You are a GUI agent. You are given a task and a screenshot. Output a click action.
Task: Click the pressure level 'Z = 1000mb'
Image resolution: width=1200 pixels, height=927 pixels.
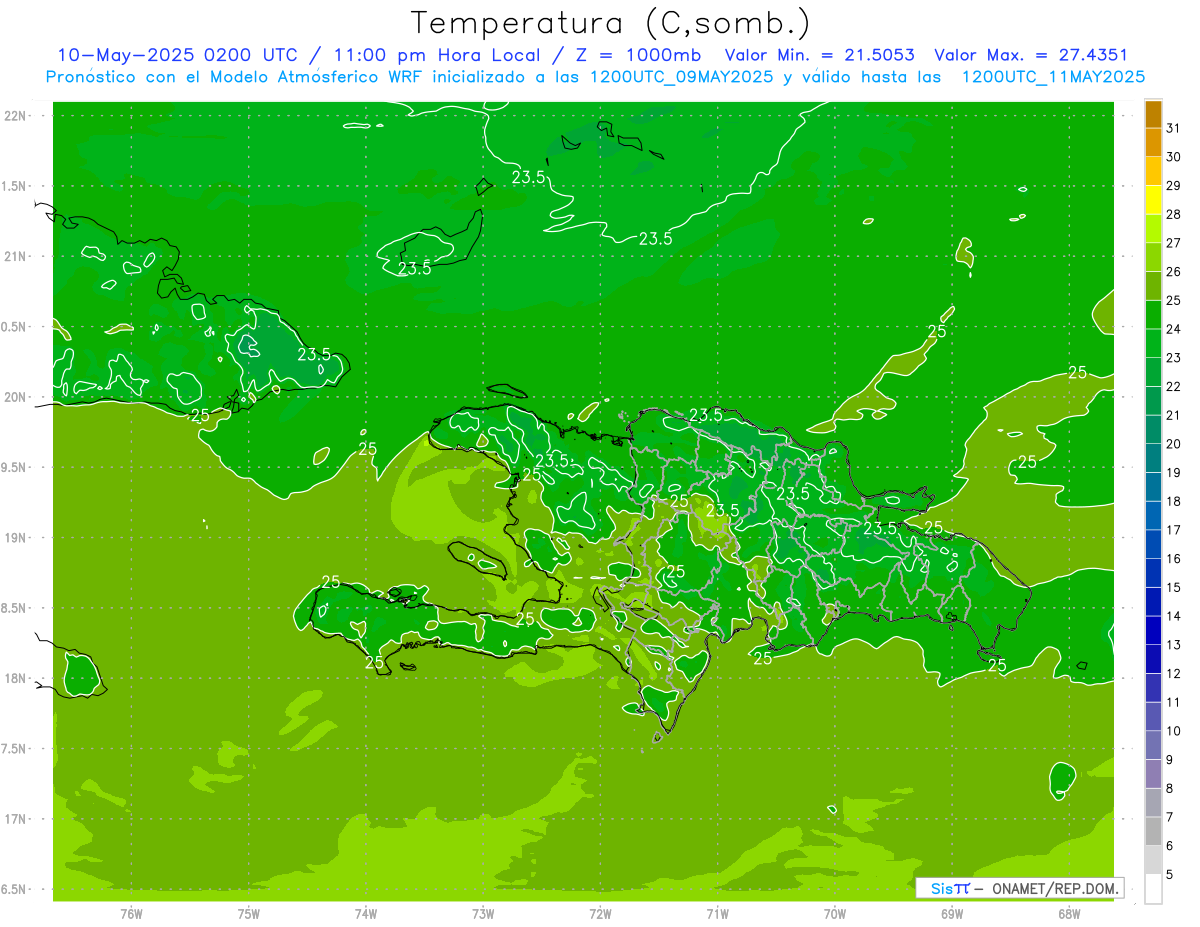637,56
